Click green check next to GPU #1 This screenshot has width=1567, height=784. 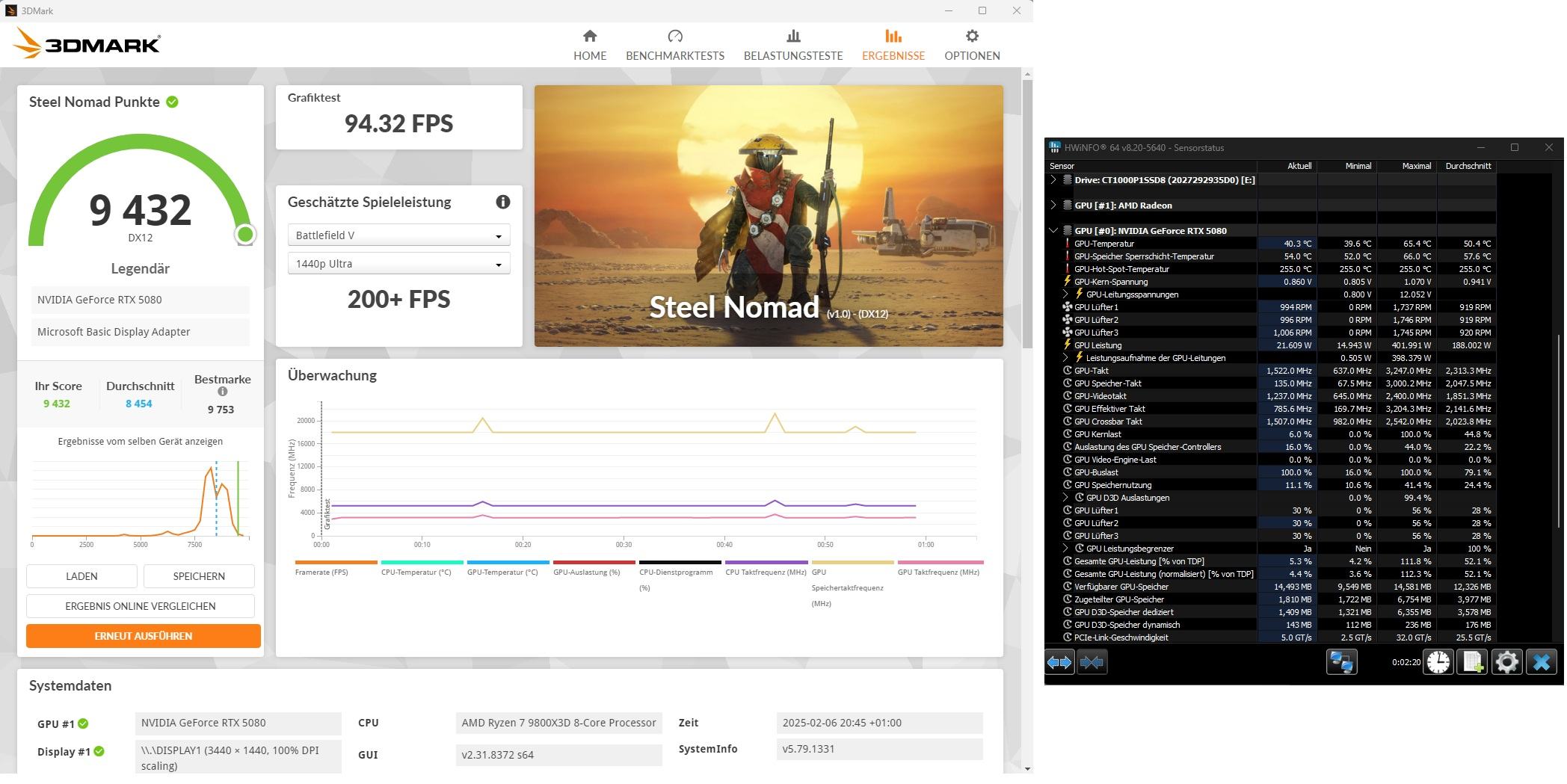pyautogui.click(x=83, y=723)
